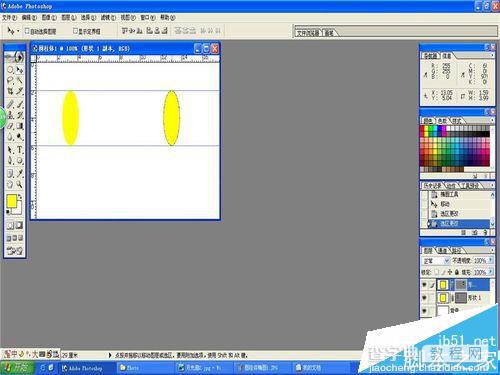
Task: Open the layer opacity 100% arrow
Action: (x=490, y=260)
